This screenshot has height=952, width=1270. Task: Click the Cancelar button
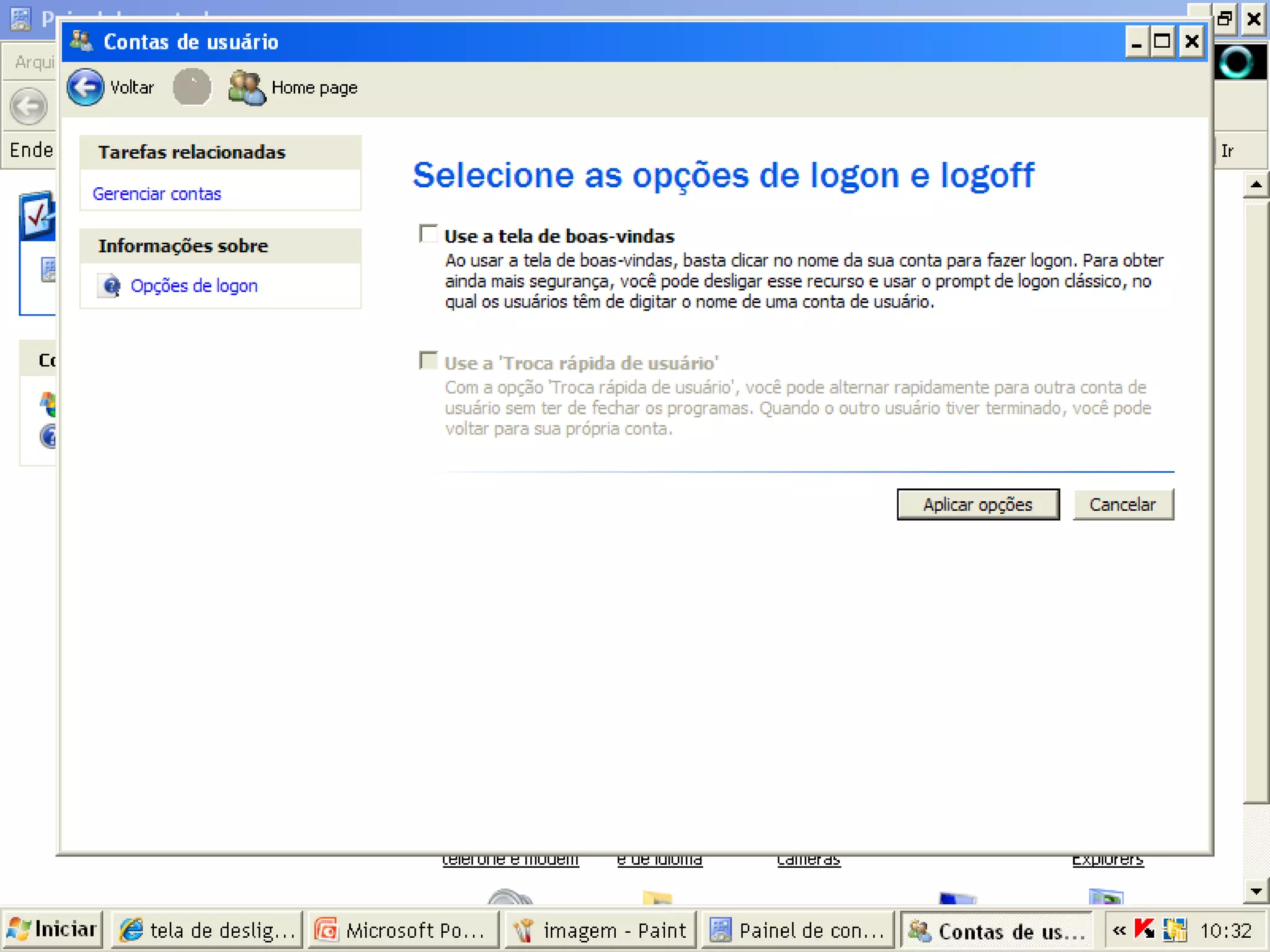1123,505
